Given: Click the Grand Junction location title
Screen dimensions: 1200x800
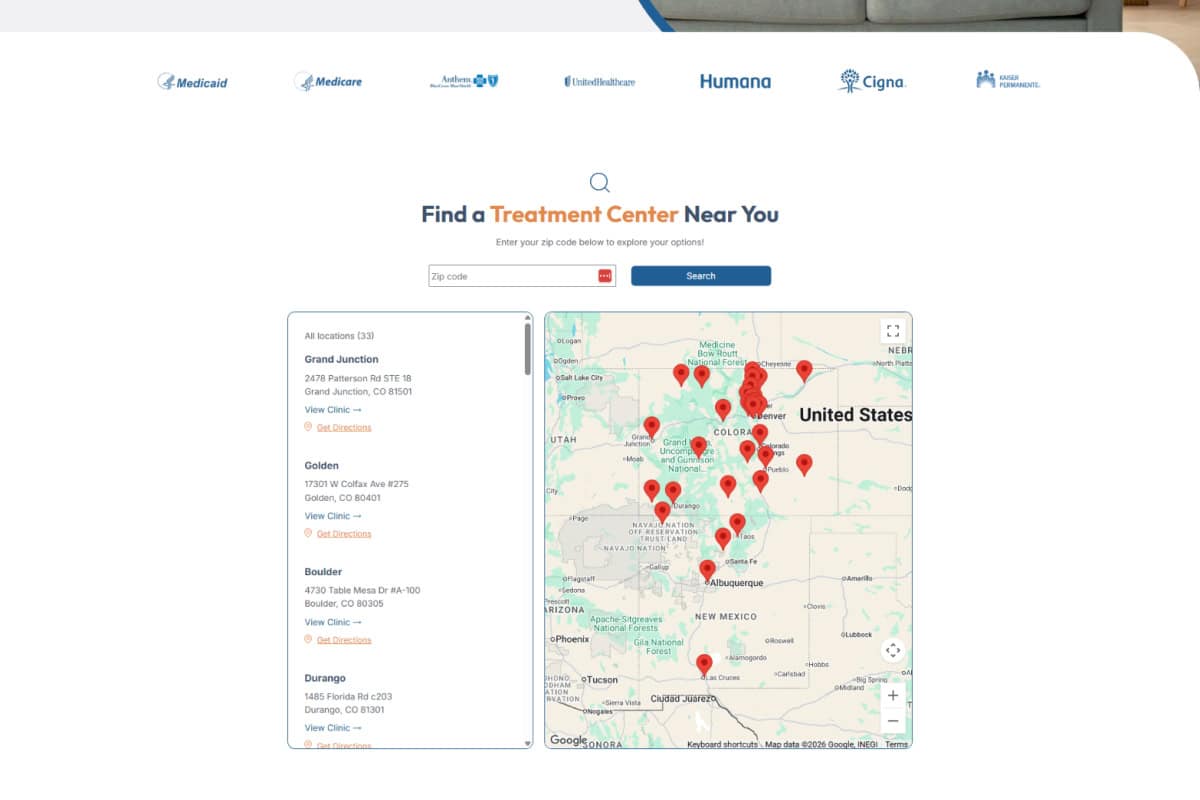Looking at the screenshot, I should [342, 359].
